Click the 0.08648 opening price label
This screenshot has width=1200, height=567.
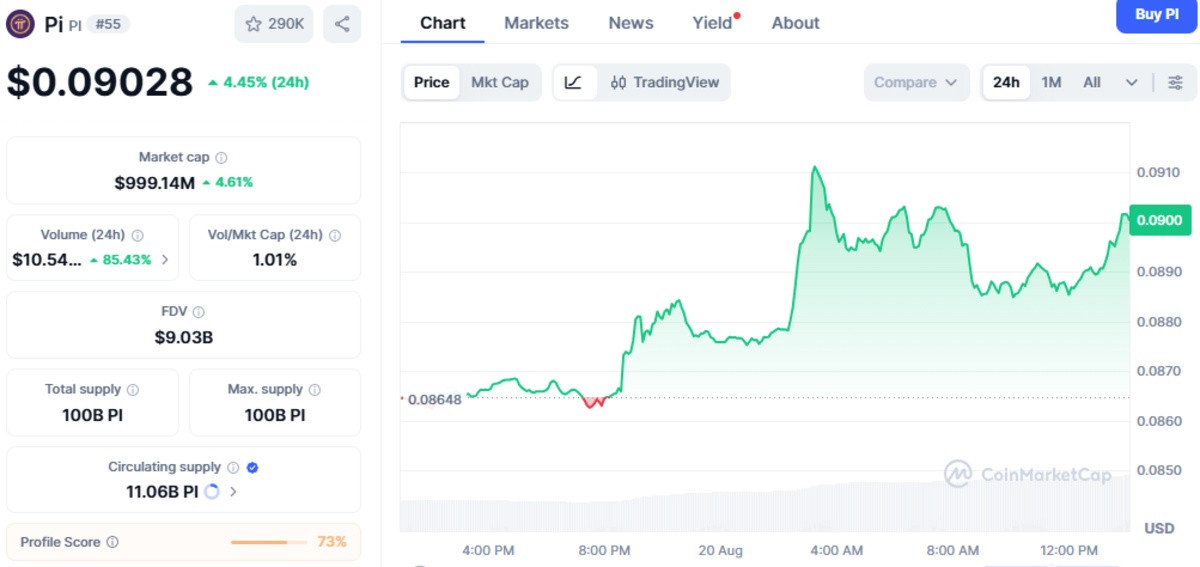[435, 400]
